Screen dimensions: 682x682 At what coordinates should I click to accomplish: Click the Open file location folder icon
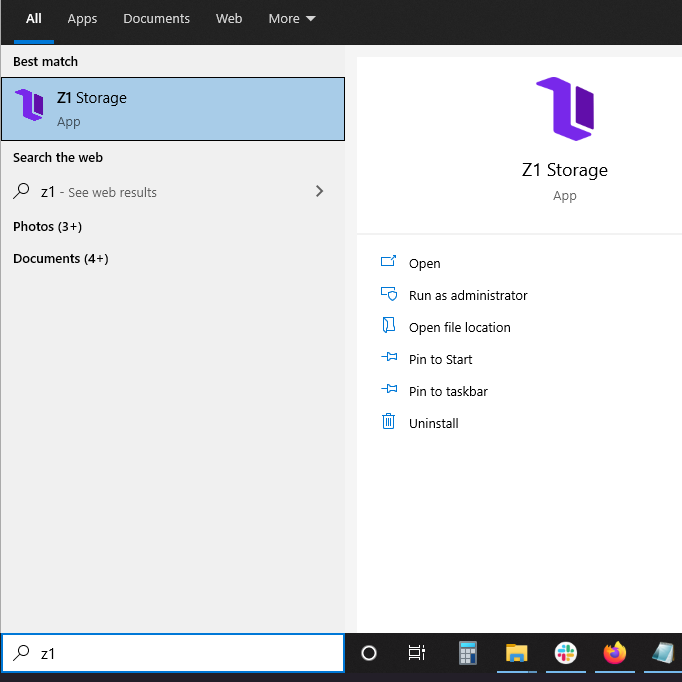tap(388, 325)
